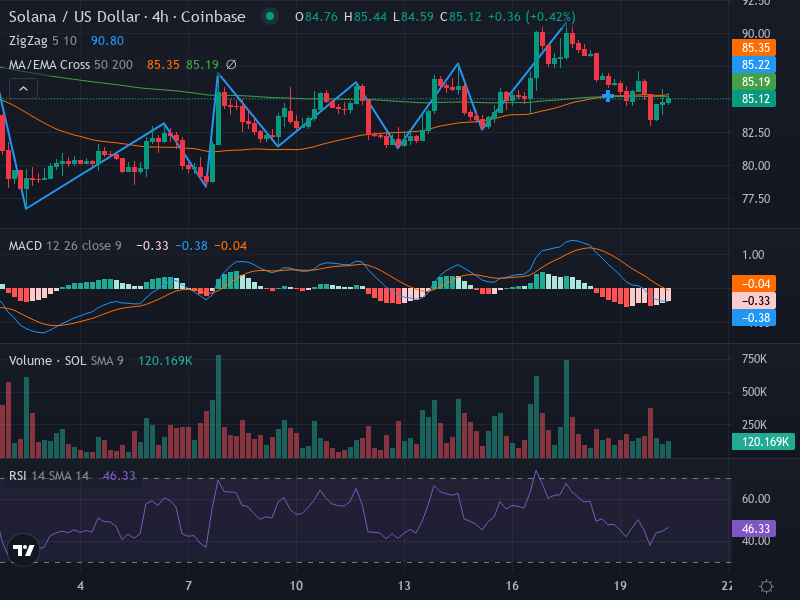Click the green market status dot
The image size is (800, 600).
[270, 17]
